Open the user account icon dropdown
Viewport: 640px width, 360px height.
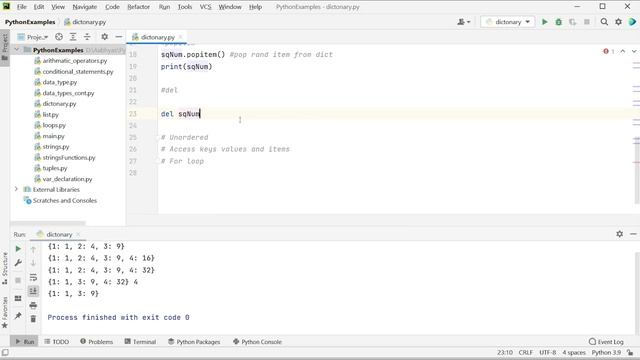[x=464, y=22]
